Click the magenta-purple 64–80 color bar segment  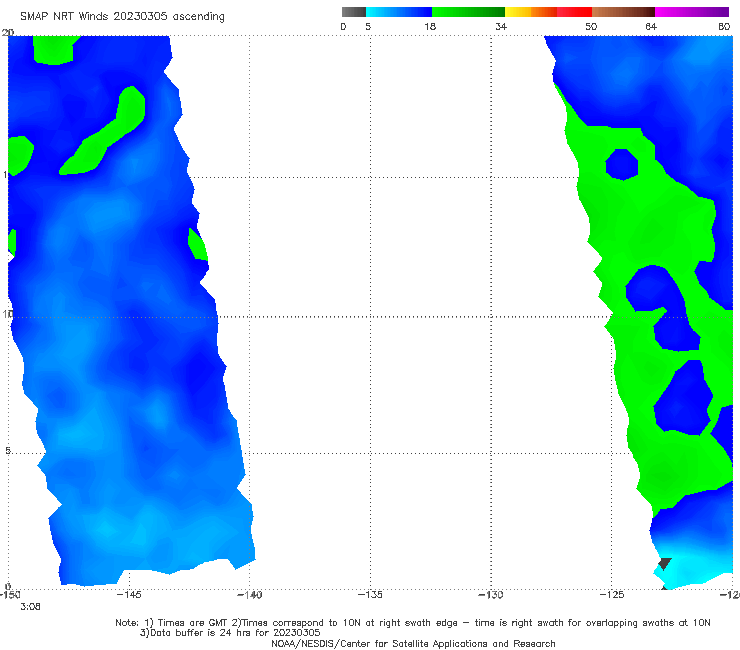pos(692,12)
